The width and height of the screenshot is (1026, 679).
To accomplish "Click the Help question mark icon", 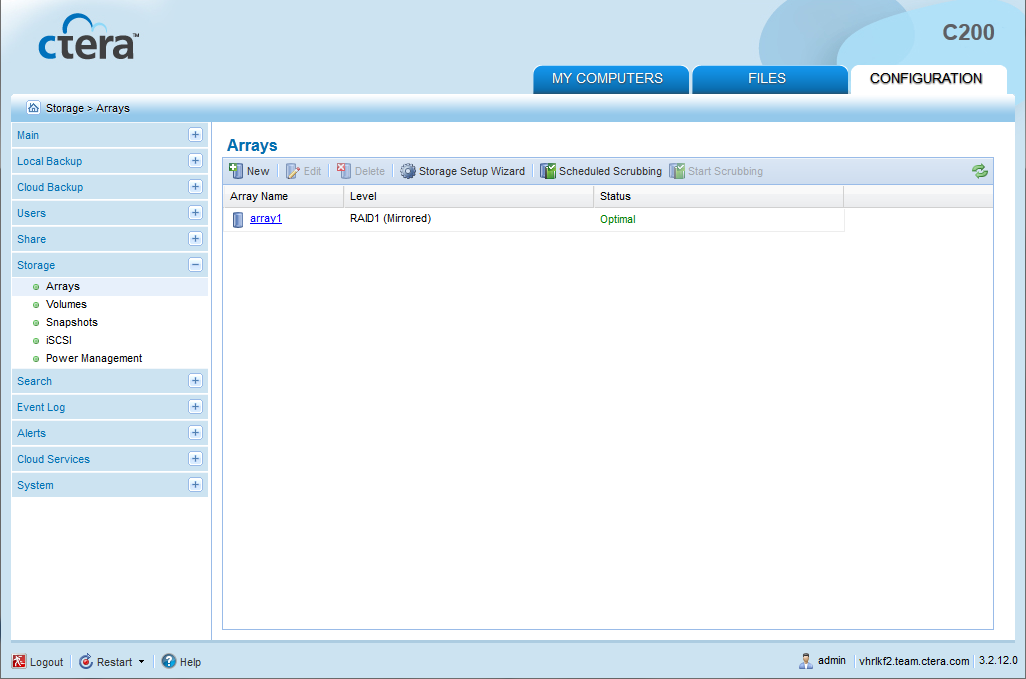I will (x=169, y=661).
